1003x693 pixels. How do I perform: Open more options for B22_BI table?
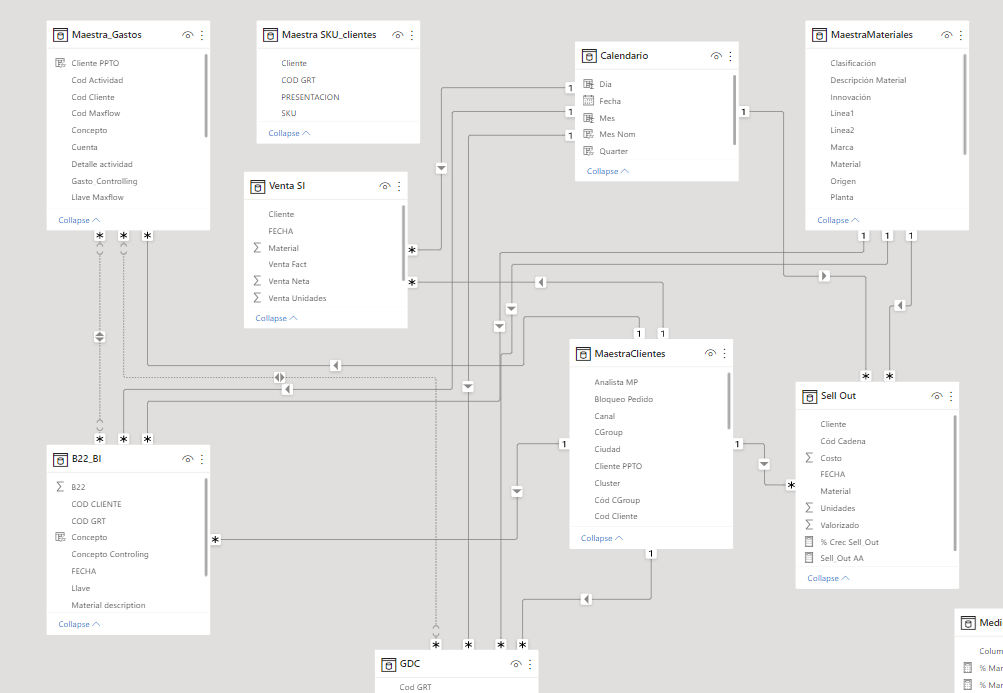(x=201, y=459)
